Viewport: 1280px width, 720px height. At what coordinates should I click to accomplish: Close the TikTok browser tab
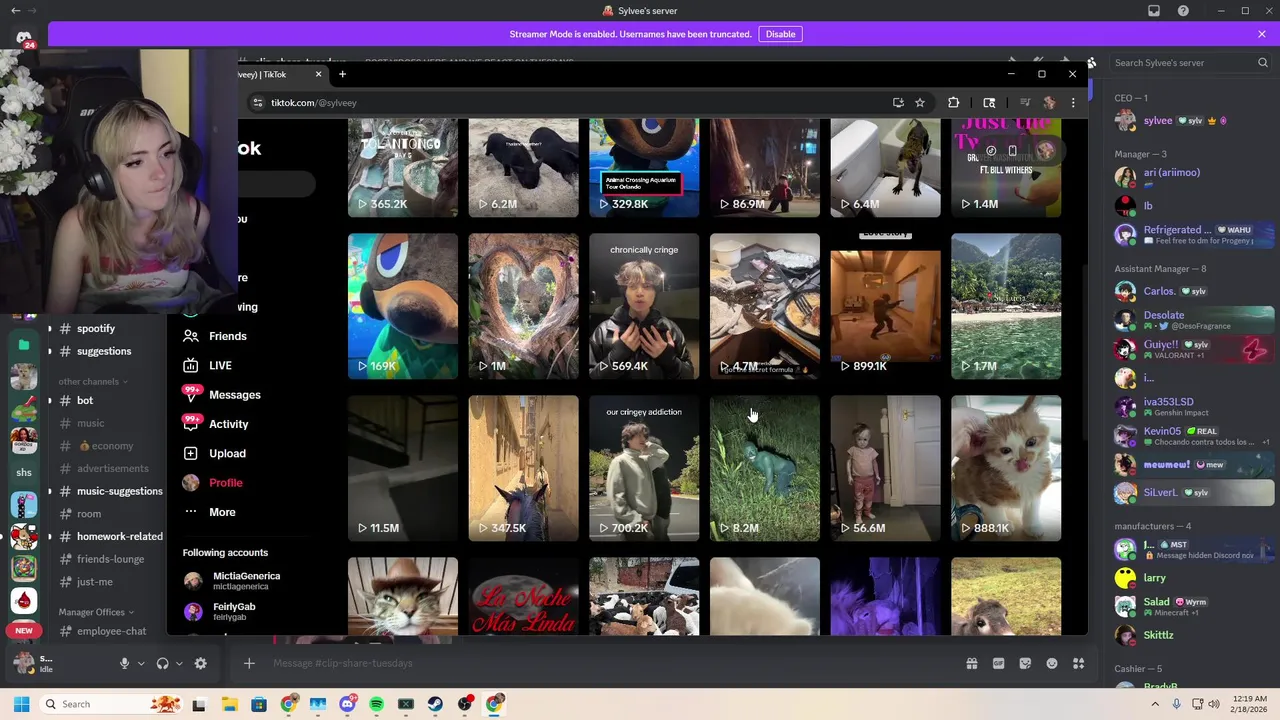318,75
